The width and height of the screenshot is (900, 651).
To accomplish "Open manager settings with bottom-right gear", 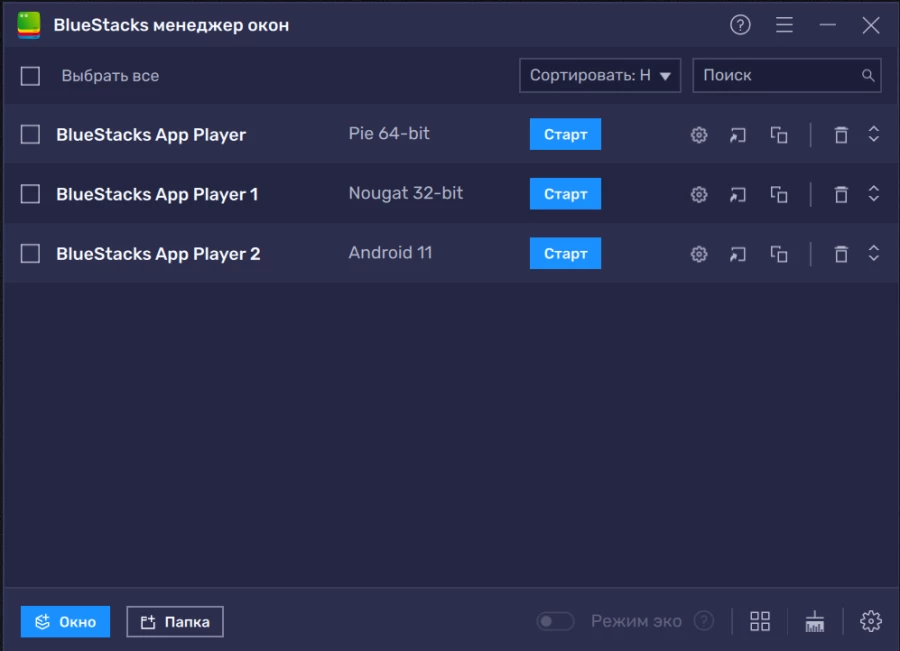I will [871, 621].
